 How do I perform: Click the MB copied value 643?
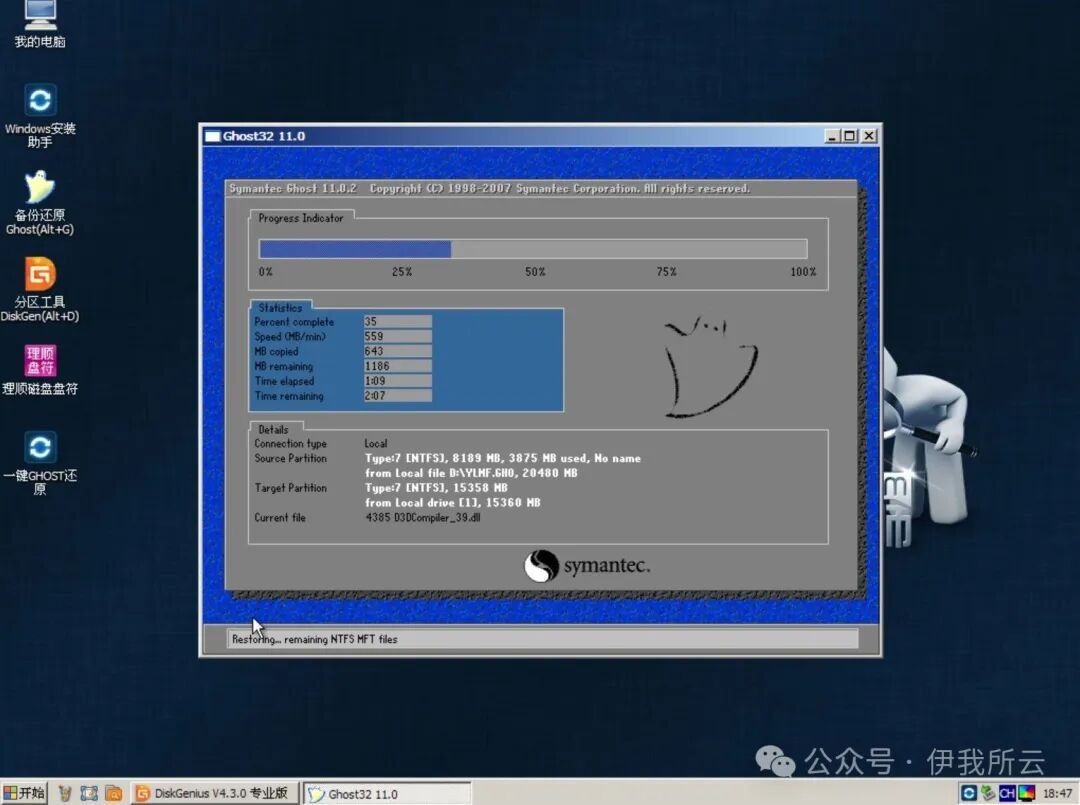click(397, 351)
